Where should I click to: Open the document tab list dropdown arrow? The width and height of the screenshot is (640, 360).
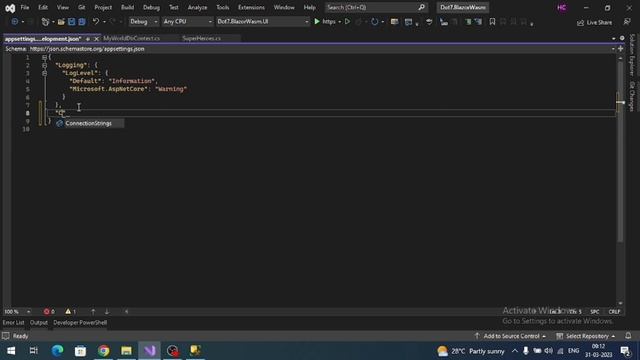point(613,38)
